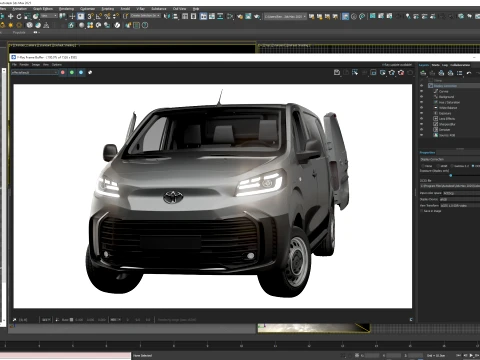Toggle visibility of the White Balance layer
Screen dimensions: 480x360
click(x=422, y=108)
